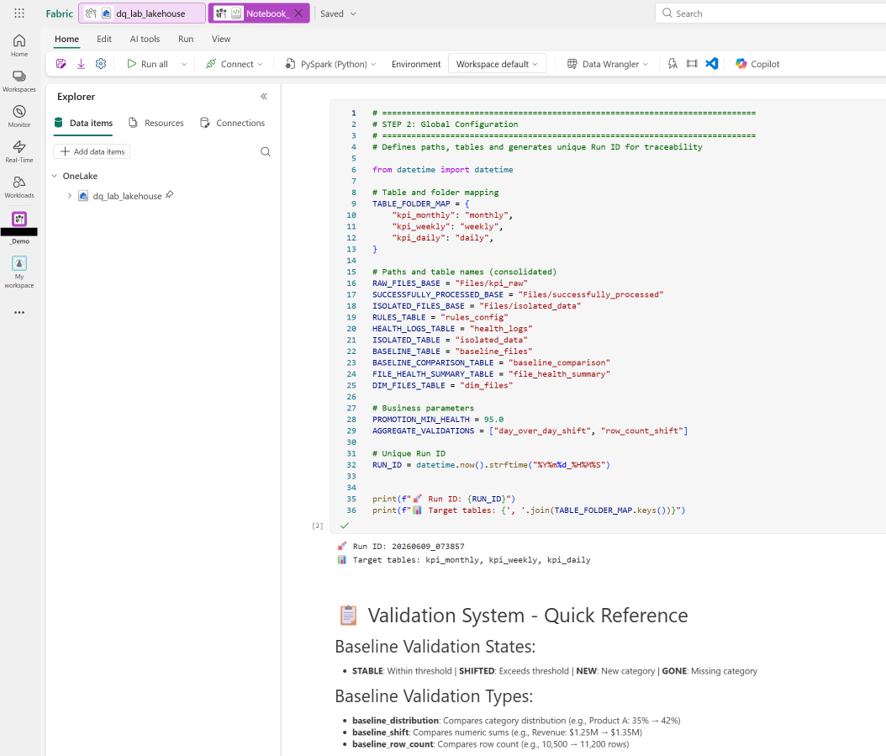This screenshot has height=756, width=886.
Task: Click the Fabric logo link
Action: [x=59, y=14]
